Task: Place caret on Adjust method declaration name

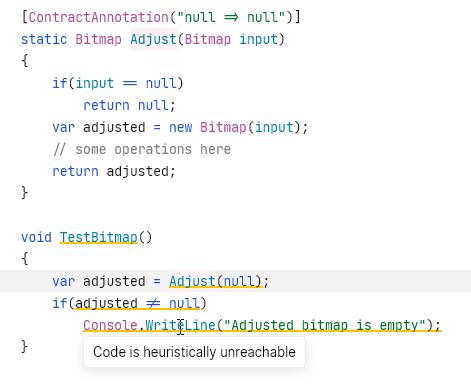Action: tap(153, 39)
